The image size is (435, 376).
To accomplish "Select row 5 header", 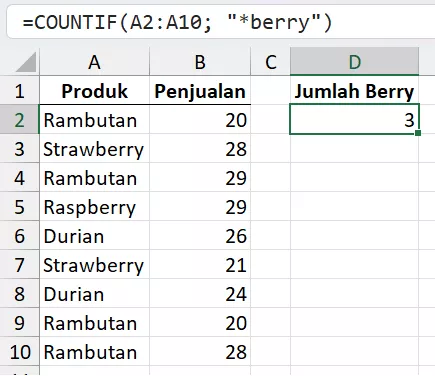I will pos(19,207).
